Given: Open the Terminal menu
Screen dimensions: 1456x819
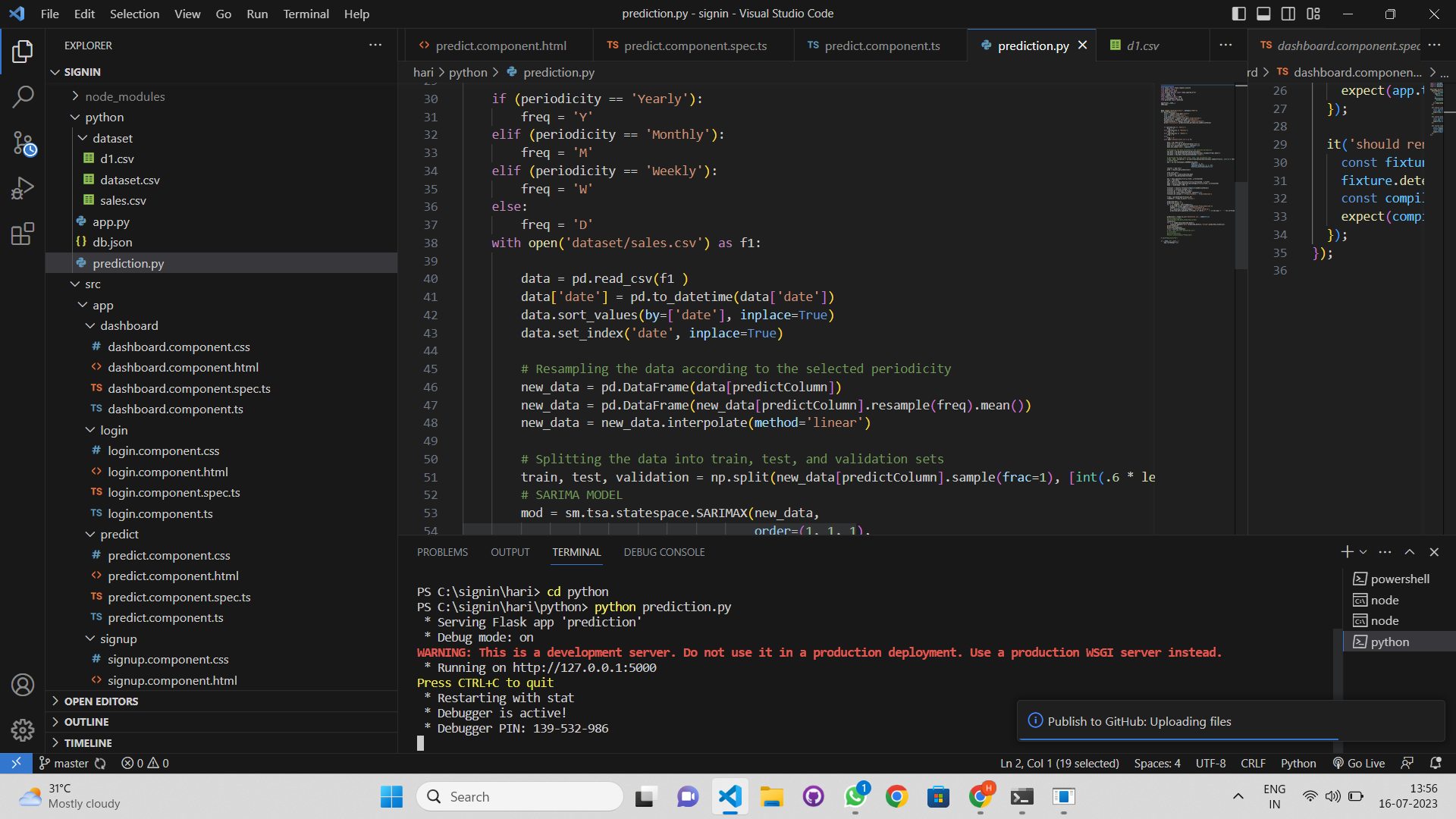Looking at the screenshot, I should coord(306,14).
